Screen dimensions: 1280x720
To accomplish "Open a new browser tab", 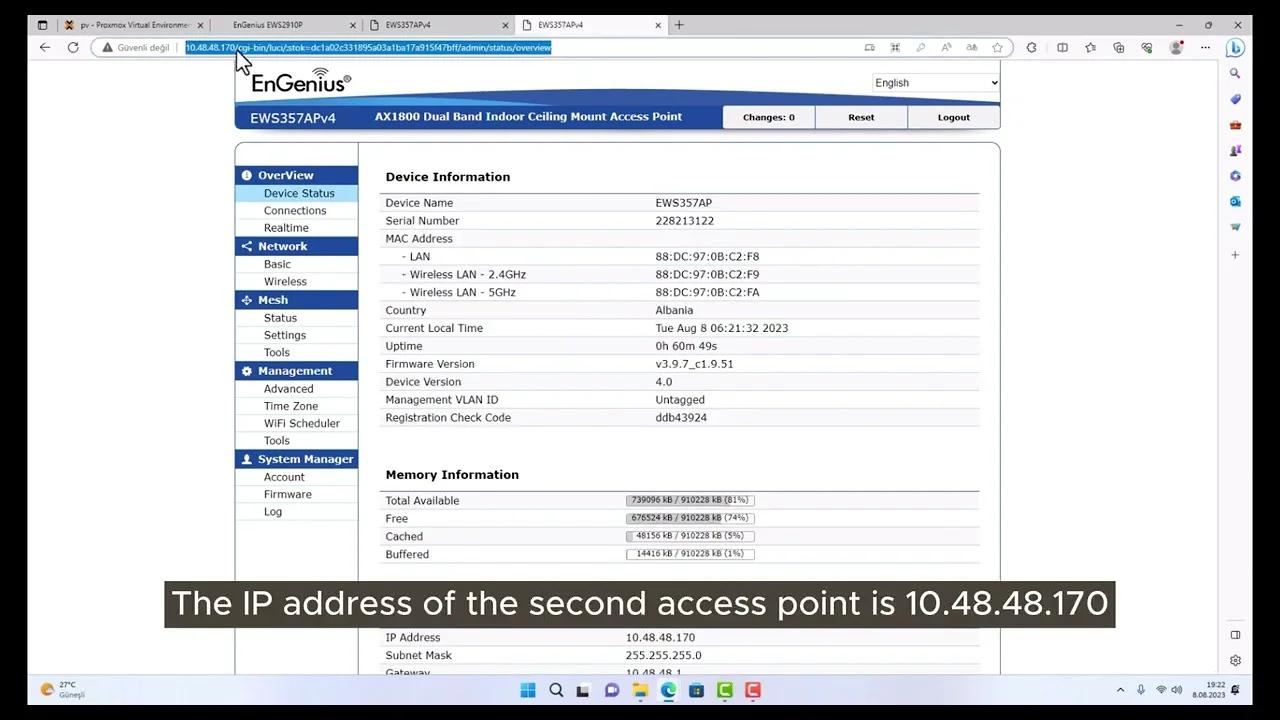I will [x=679, y=25].
